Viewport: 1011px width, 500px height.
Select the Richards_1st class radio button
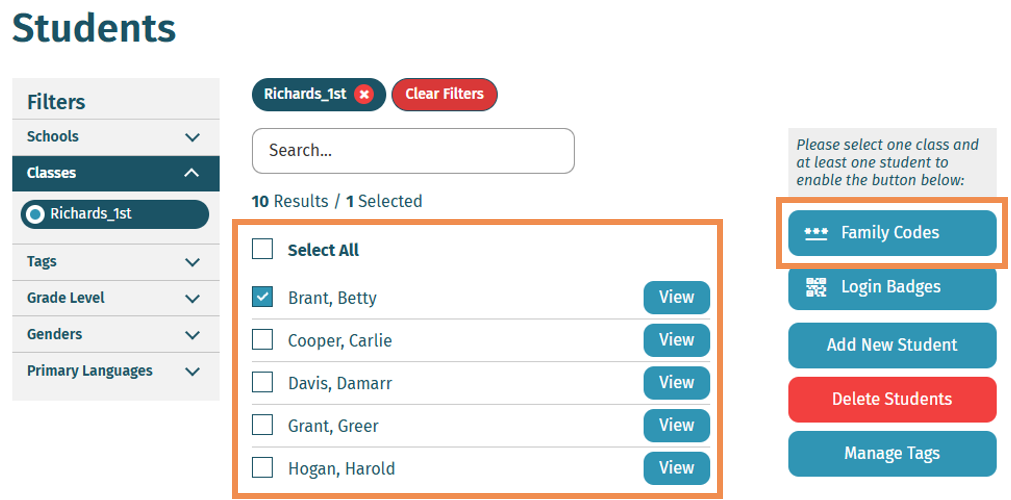click(36, 214)
